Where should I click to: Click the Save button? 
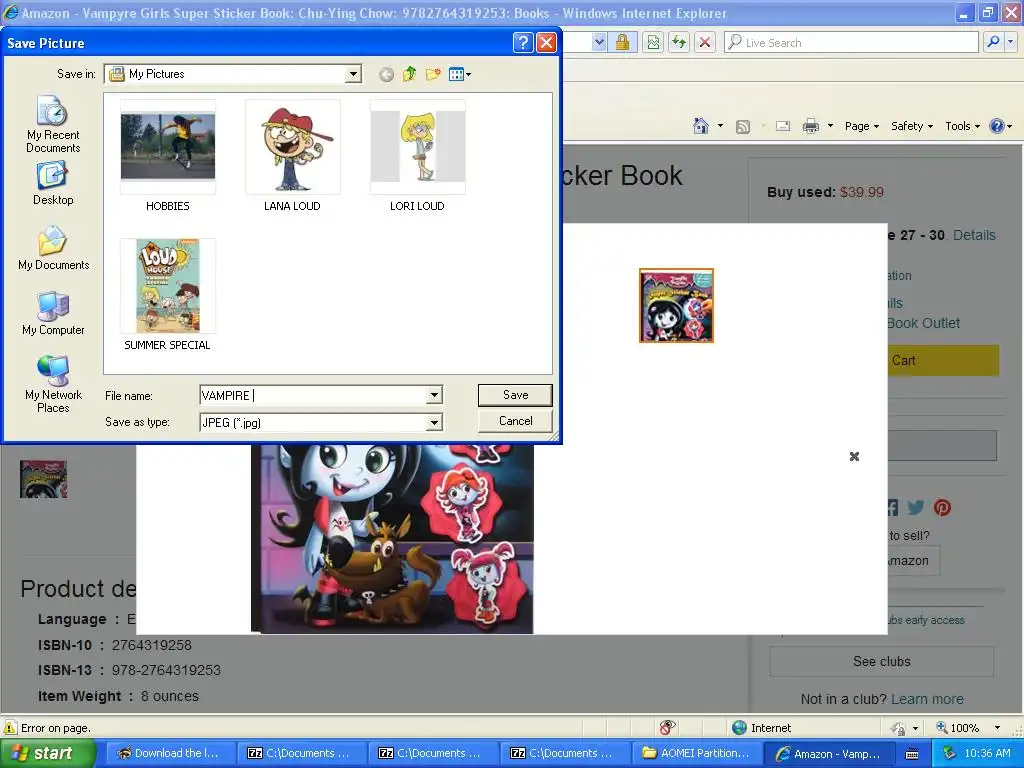coord(515,394)
